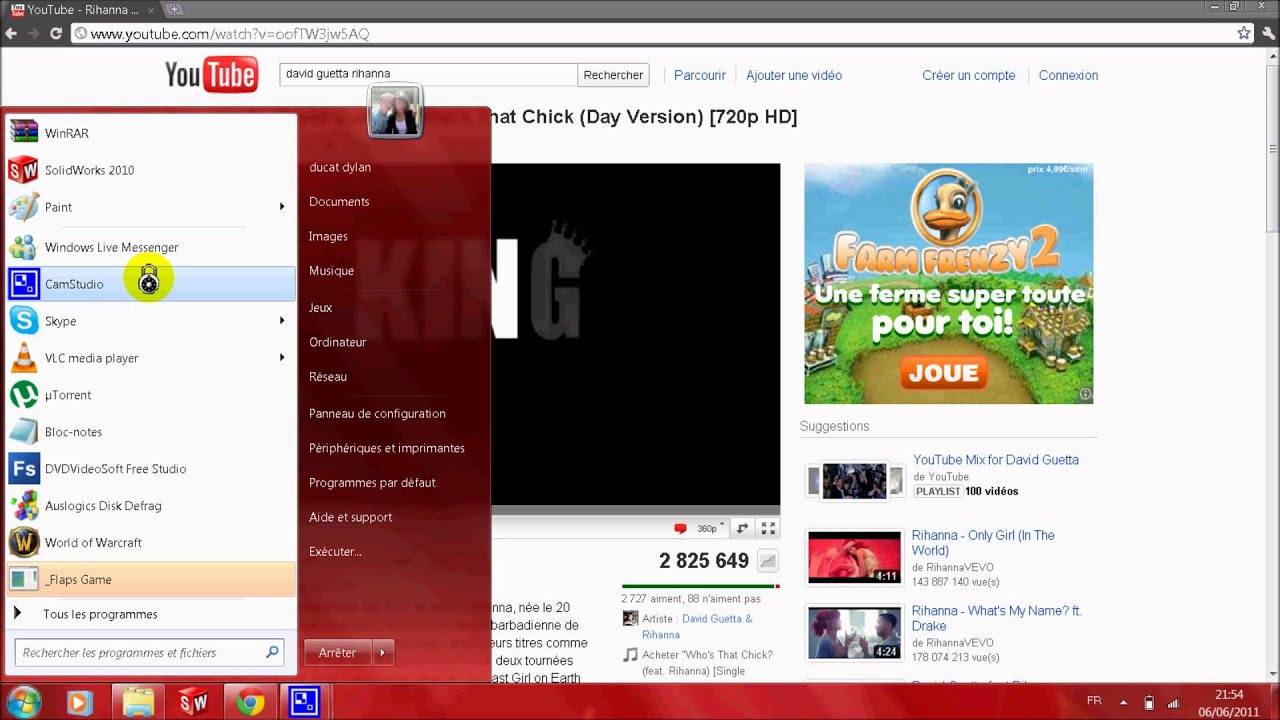Launch CamStudio from Start menu

[x=150, y=284]
